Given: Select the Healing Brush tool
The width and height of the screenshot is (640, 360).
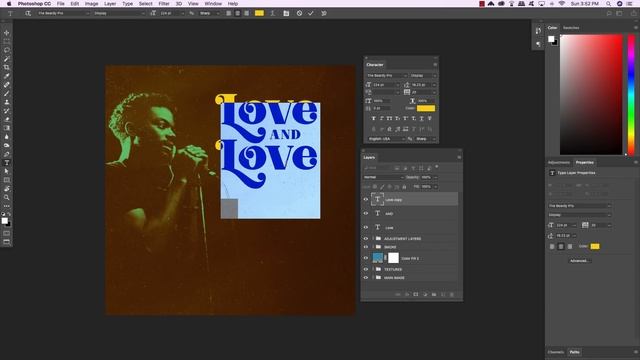Looking at the screenshot, I should click(x=7, y=85).
